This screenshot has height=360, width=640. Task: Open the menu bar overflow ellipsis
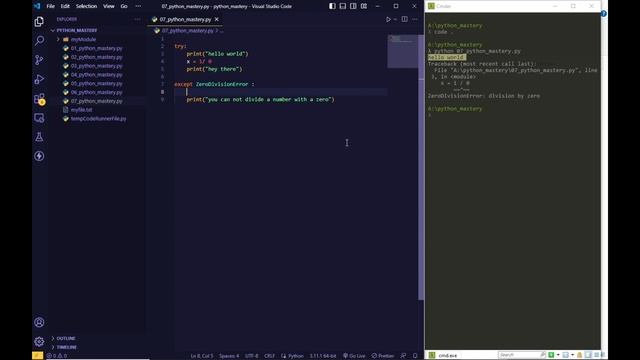point(138,6)
